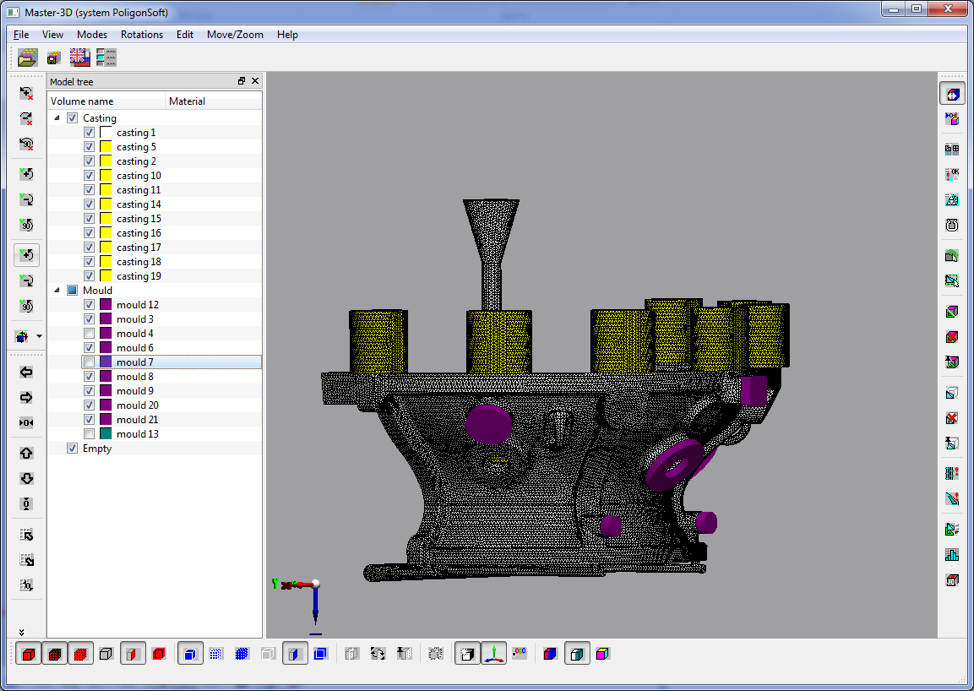Click the right arrow move icon

[x=27, y=397]
